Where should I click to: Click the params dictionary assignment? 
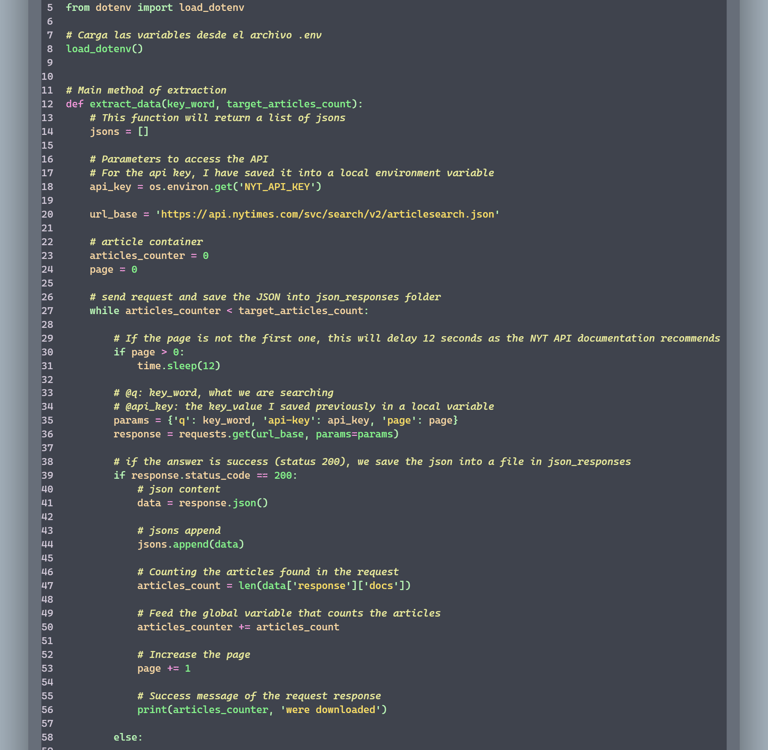point(285,421)
